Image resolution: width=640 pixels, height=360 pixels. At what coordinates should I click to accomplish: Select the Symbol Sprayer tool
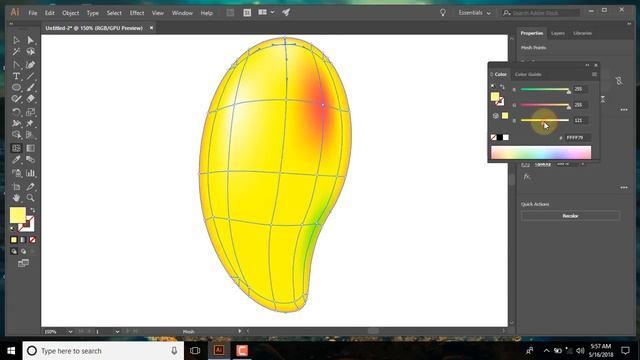pos(16,173)
